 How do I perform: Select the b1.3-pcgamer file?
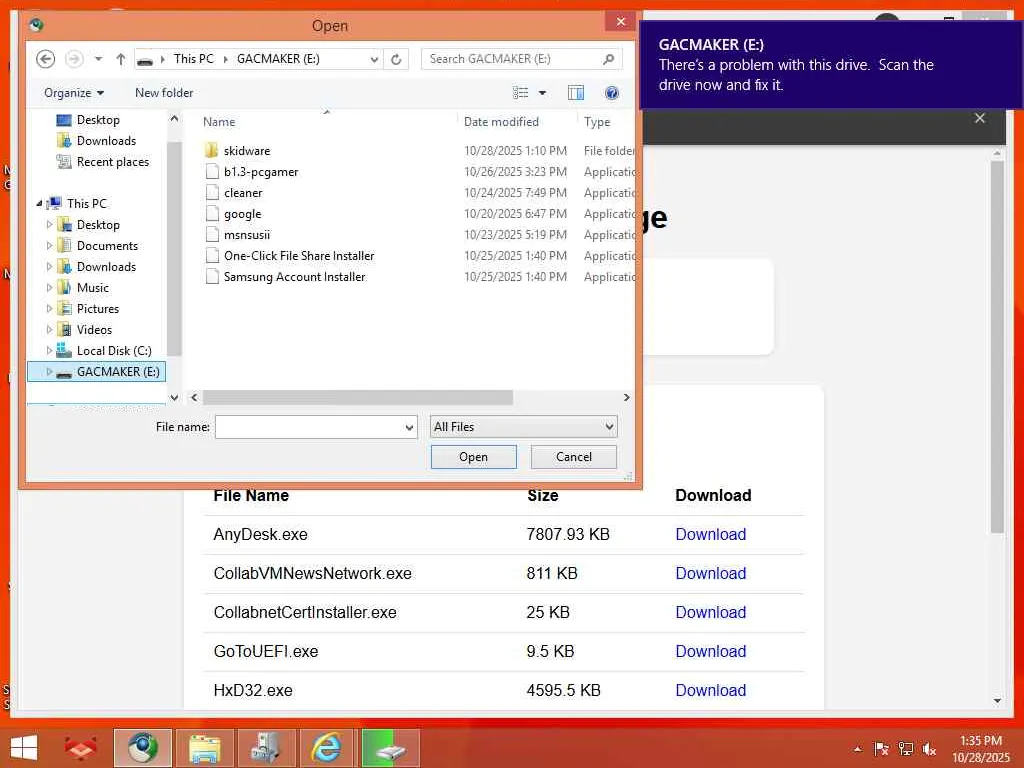pos(261,172)
